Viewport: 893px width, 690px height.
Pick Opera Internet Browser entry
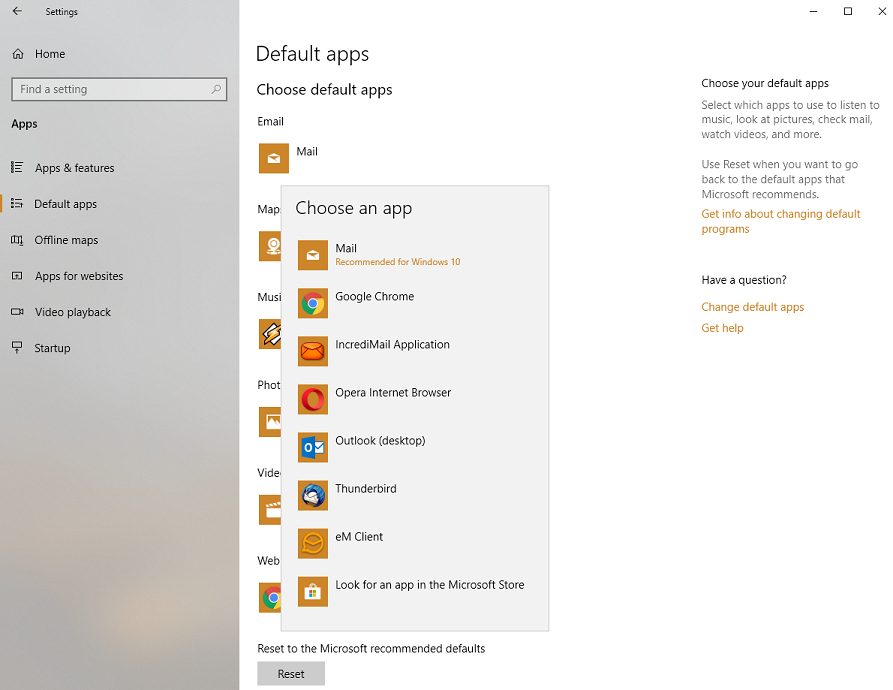point(415,399)
